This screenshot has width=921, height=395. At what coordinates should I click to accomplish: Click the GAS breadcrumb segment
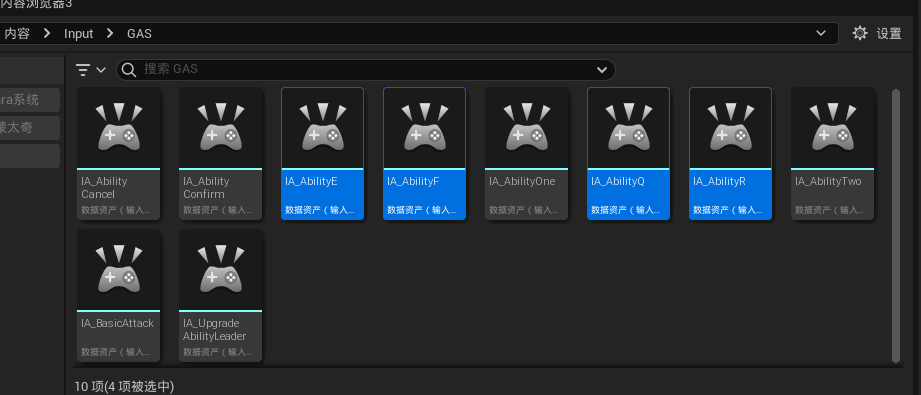pos(139,34)
